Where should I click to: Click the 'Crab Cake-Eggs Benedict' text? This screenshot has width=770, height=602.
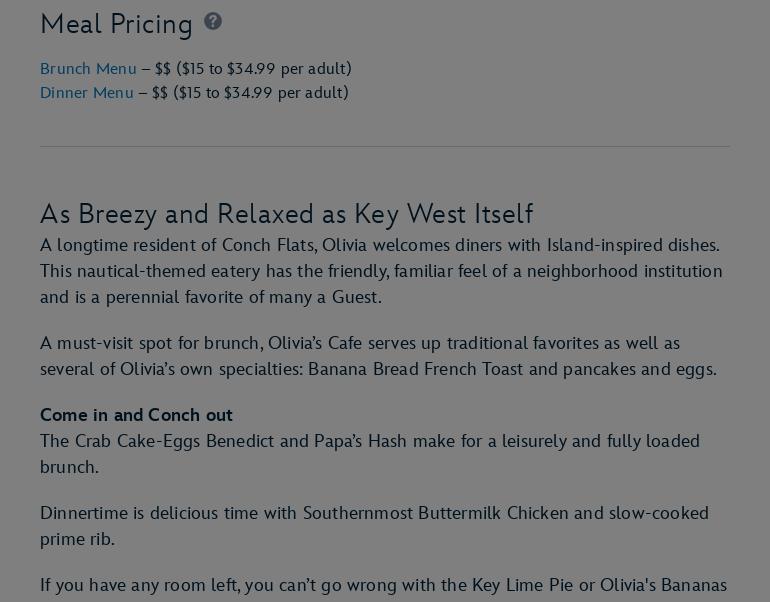click(x=189, y=441)
